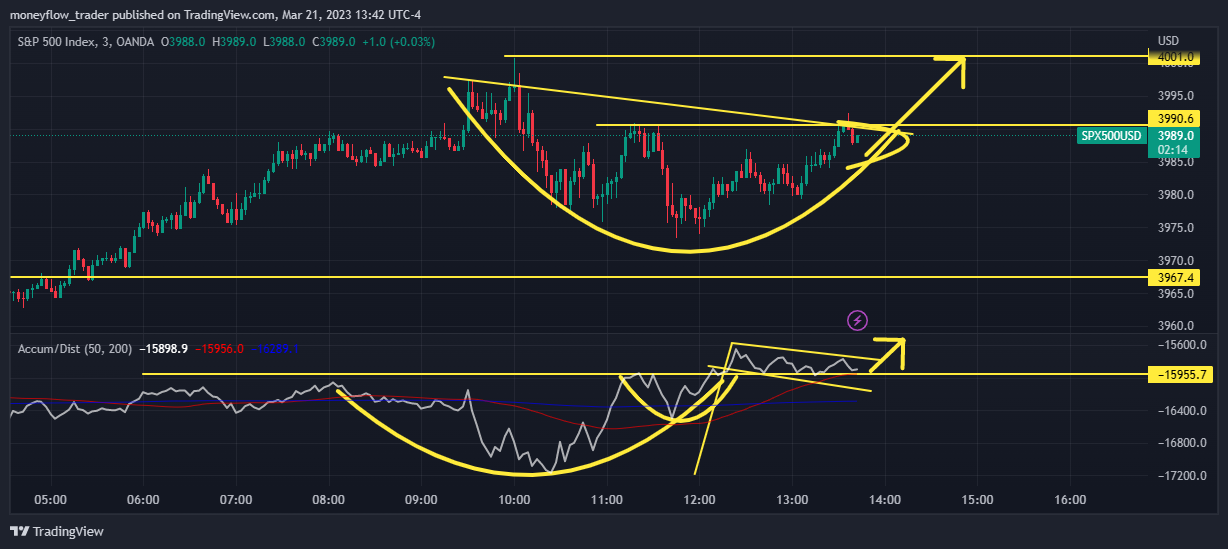Click the moneyflow_trader published header text
The image size is (1228, 549).
click(215, 15)
